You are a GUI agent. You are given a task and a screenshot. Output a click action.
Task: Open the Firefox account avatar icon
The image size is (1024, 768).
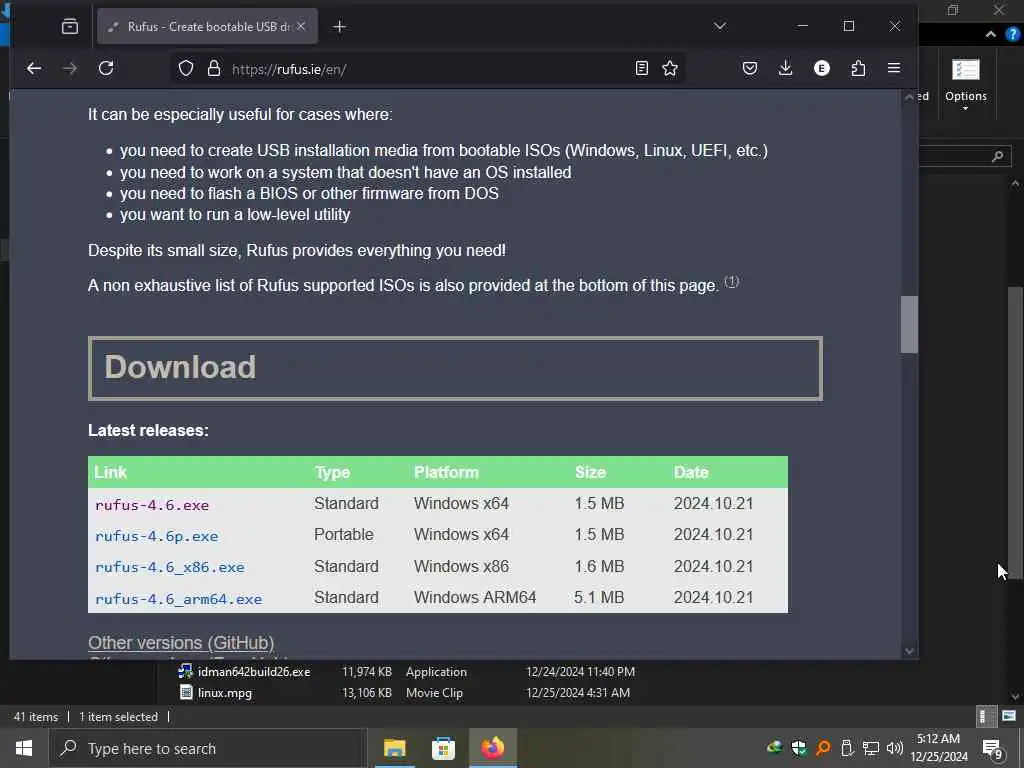822,69
